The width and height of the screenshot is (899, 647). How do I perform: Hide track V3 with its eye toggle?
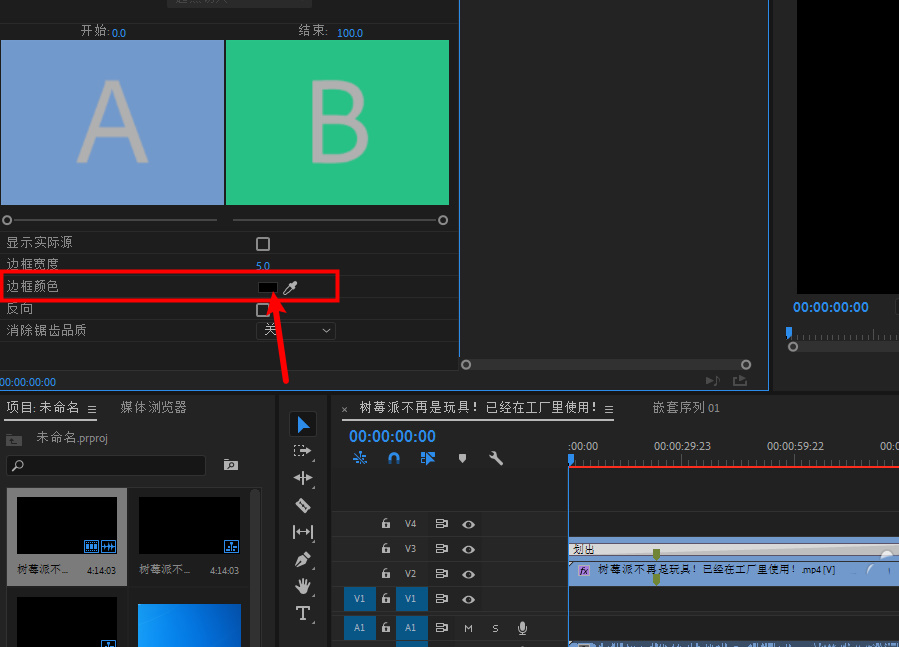(x=468, y=548)
